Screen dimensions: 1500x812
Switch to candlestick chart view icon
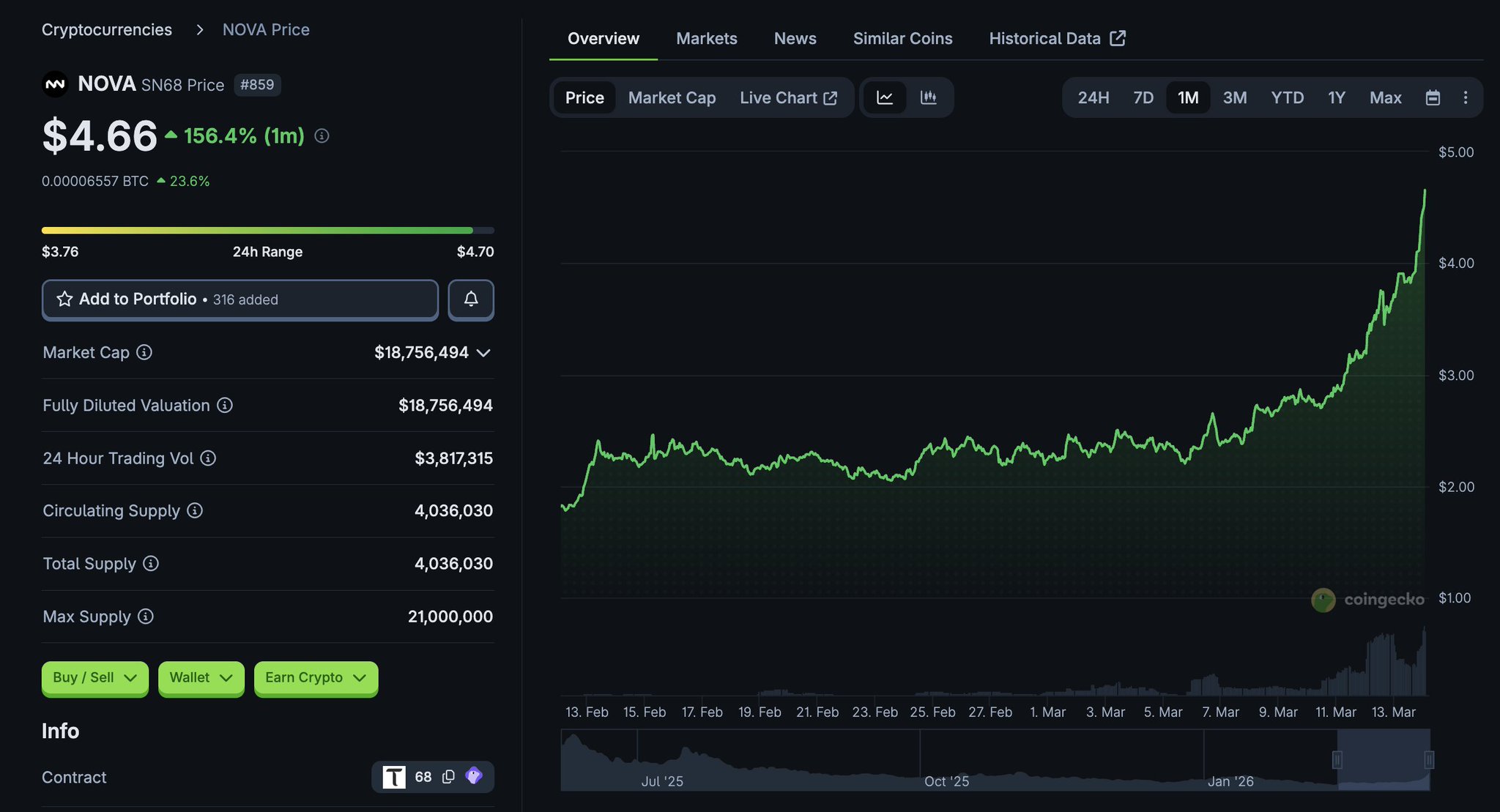929,97
